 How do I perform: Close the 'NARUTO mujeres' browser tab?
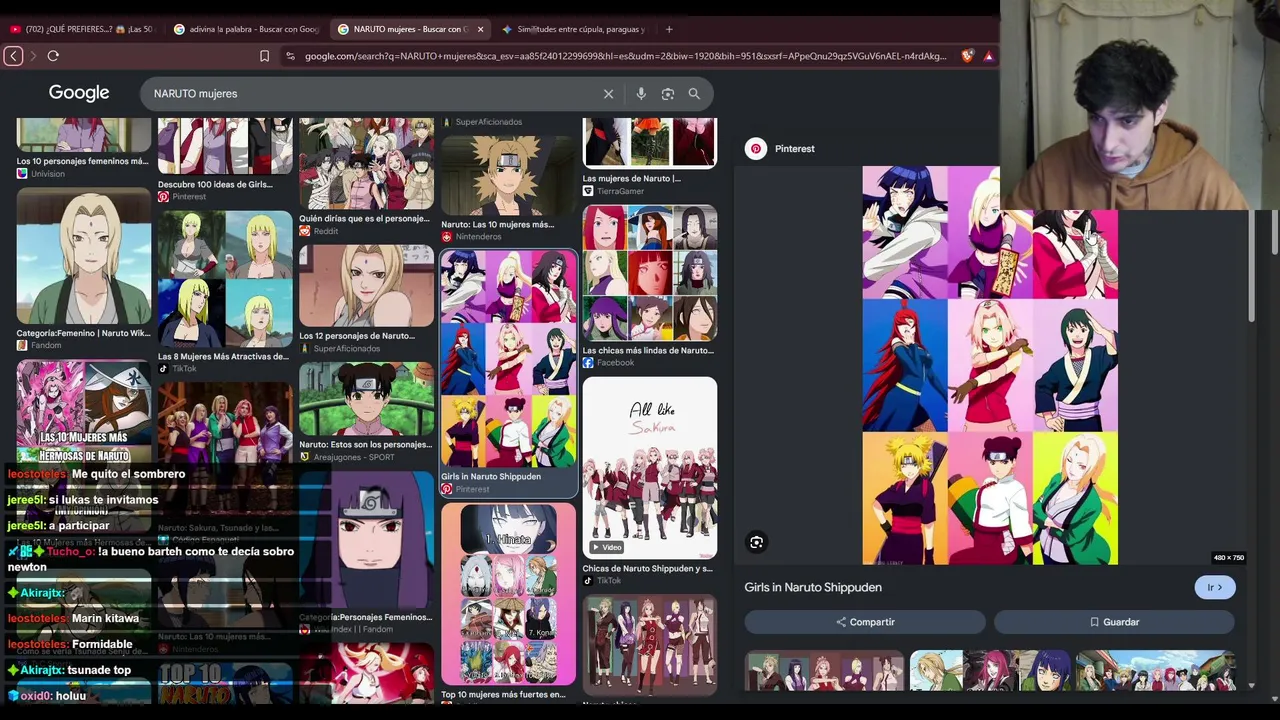point(480,29)
